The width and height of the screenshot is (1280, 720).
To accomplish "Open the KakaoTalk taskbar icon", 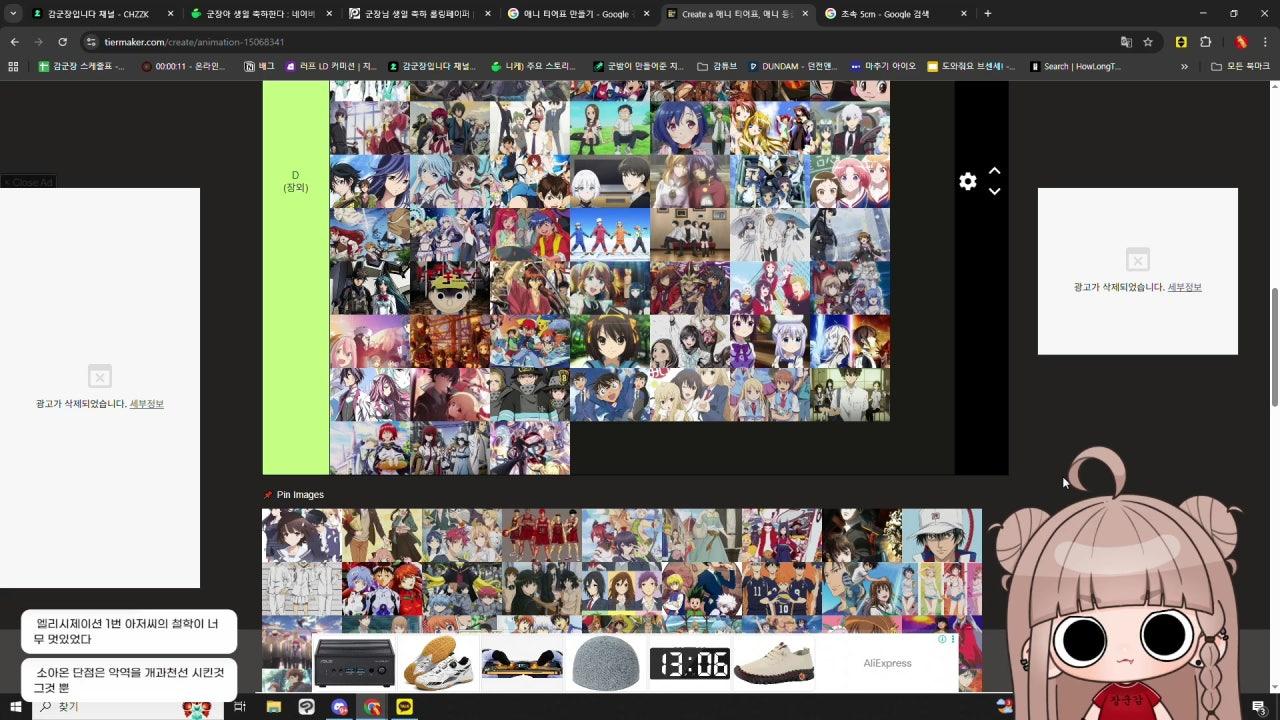I will click(405, 707).
